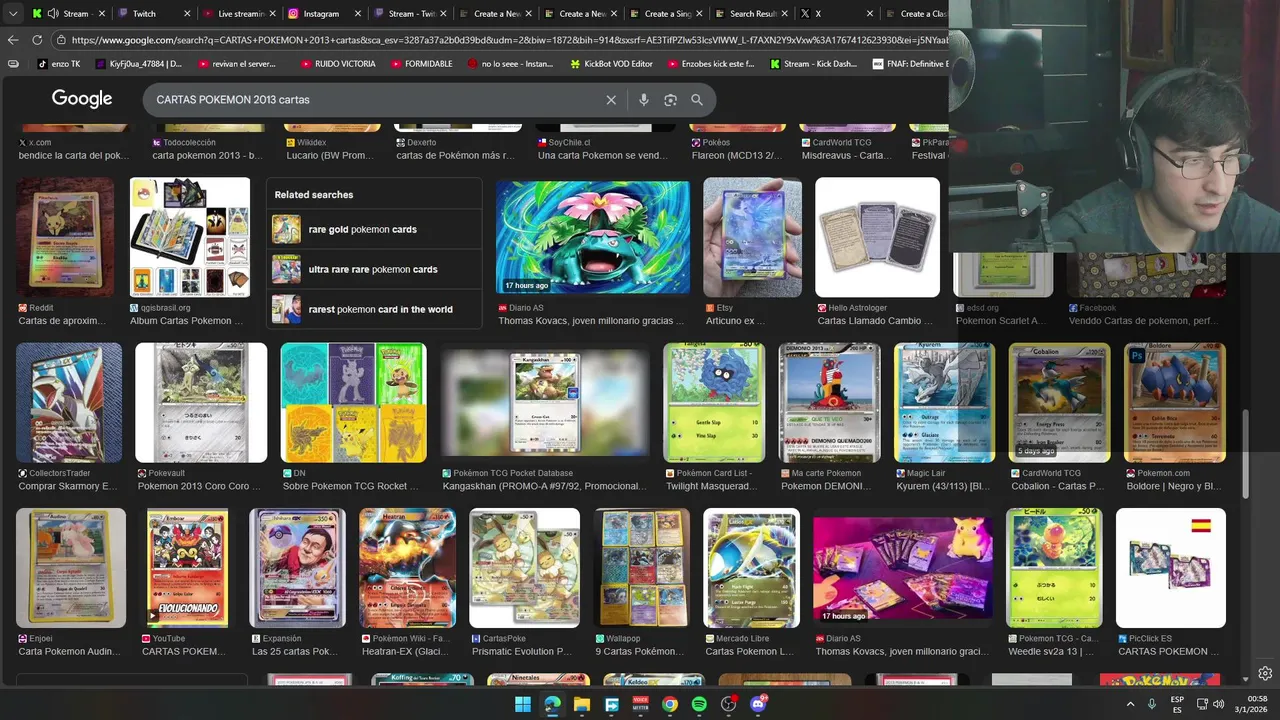Open Google Chrome from the taskbar

[x=670, y=704]
